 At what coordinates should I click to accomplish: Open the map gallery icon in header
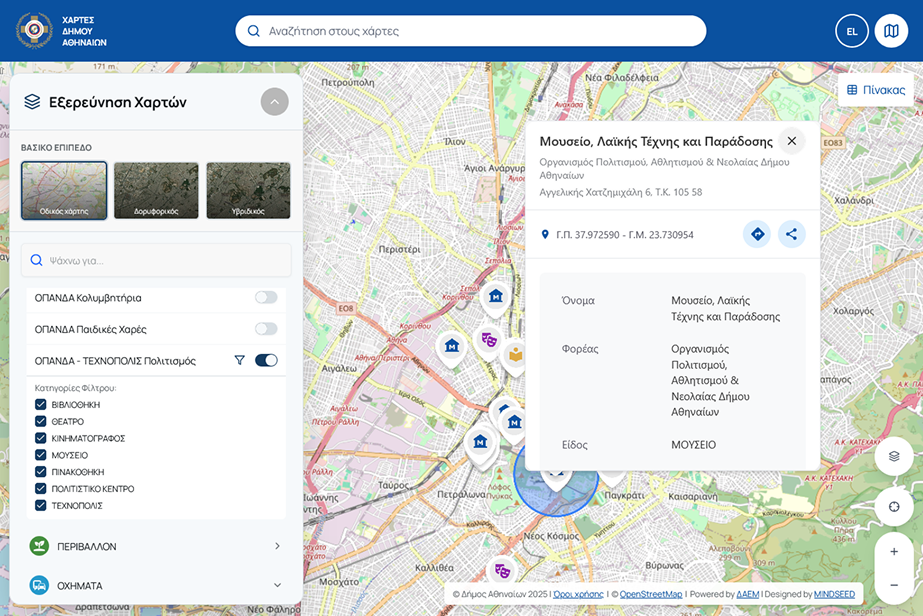click(x=891, y=31)
